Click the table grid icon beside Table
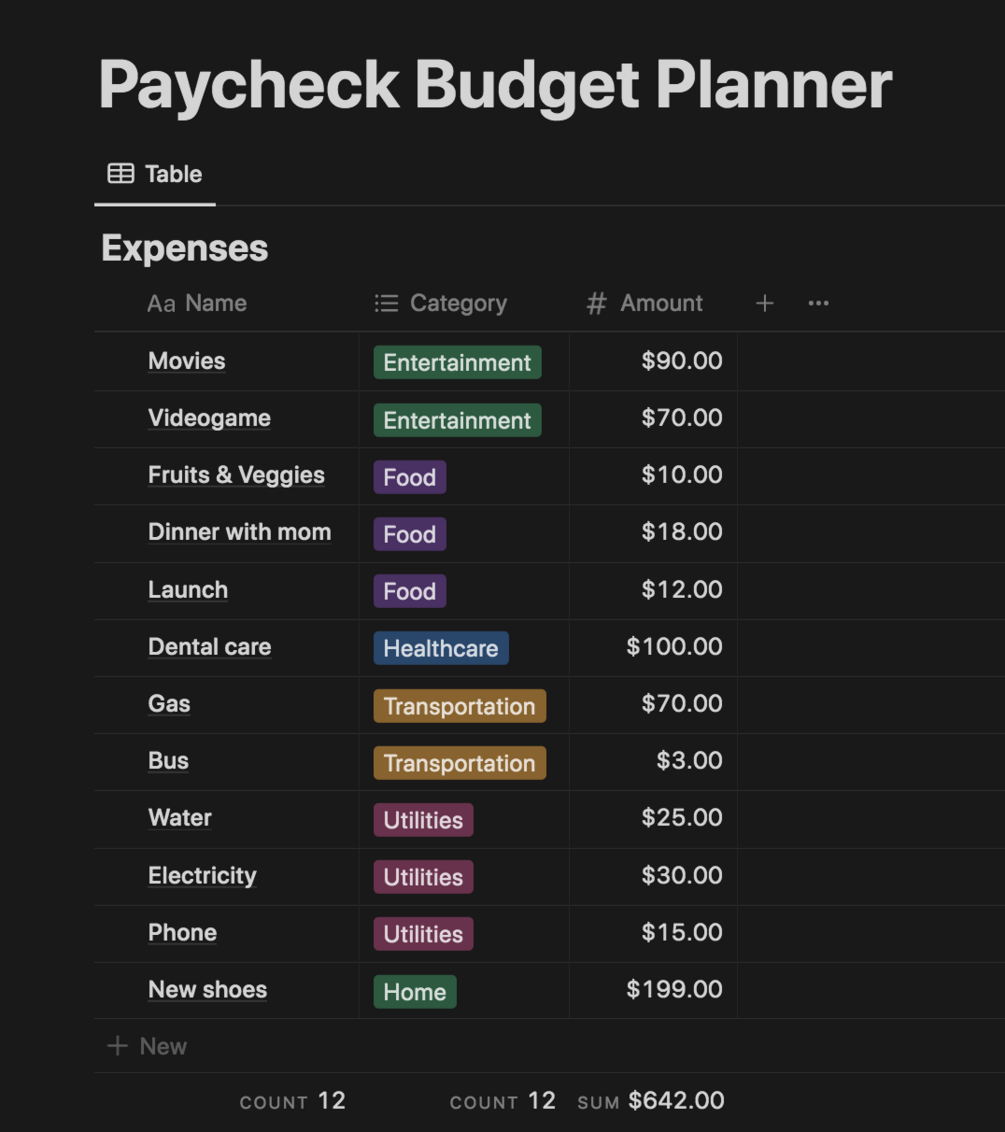The image size is (1005, 1132). (x=121, y=174)
